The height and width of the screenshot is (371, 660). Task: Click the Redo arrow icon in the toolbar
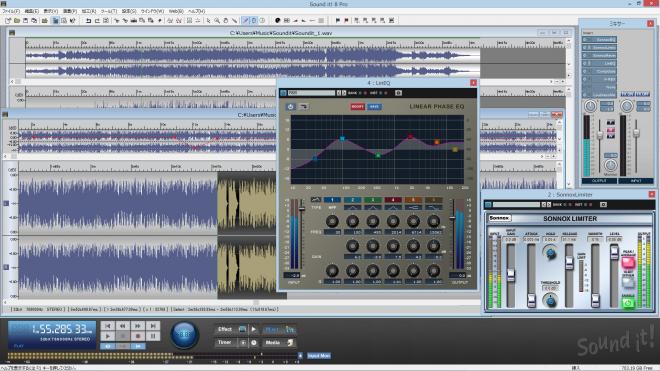coord(97,20)
